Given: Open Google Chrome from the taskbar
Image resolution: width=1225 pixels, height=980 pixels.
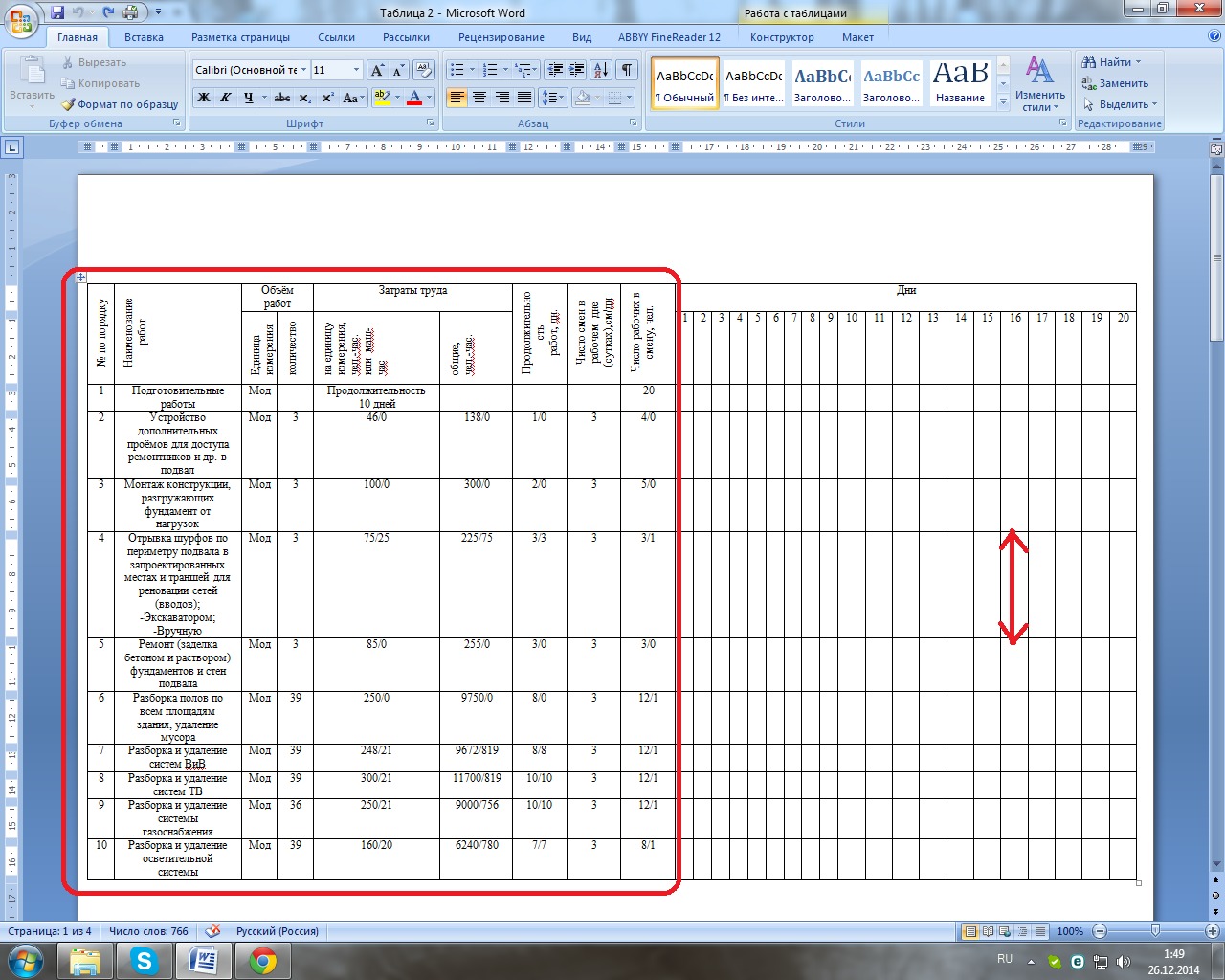Looking at the screenshot, I should point(263,961).
